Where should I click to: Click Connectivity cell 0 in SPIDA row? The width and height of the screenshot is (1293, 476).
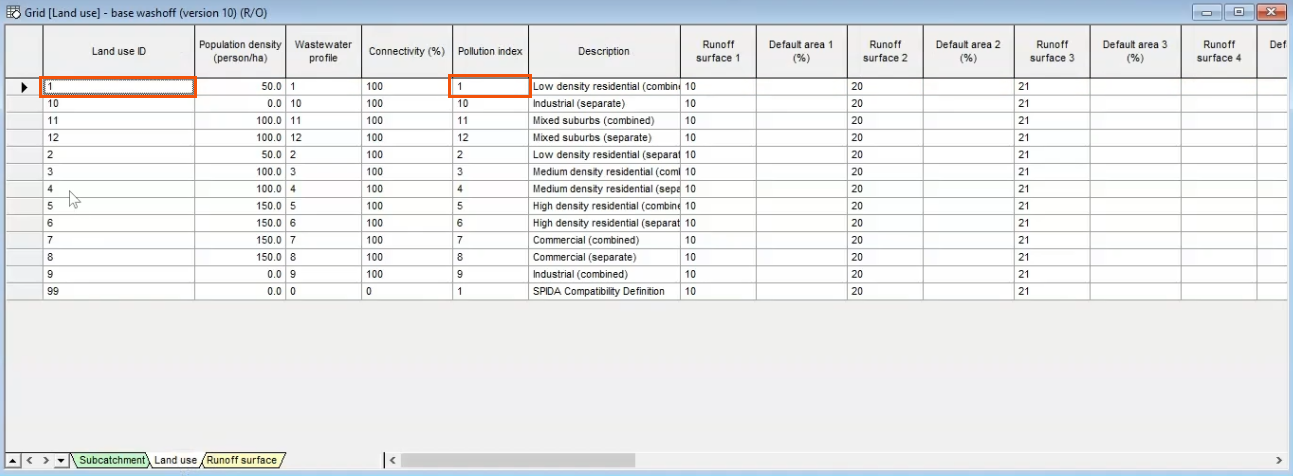click(x=407, y=291)
